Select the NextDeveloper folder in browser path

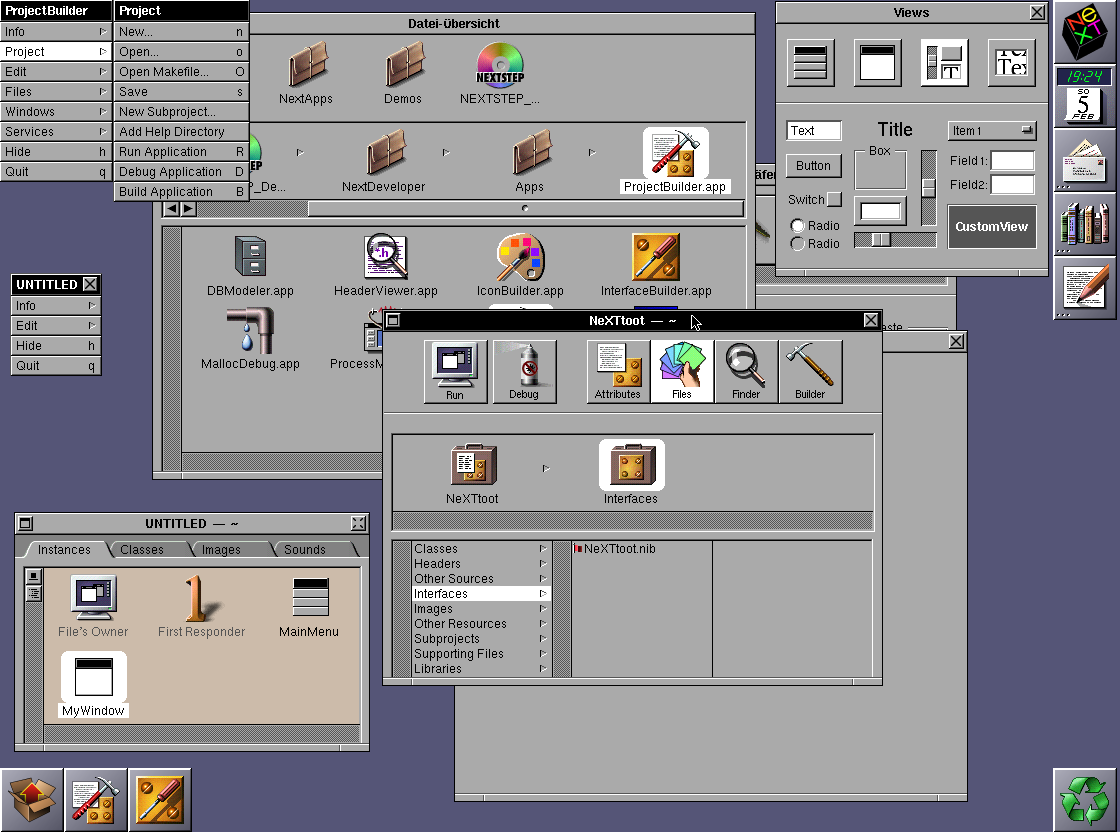coord(385,152)
